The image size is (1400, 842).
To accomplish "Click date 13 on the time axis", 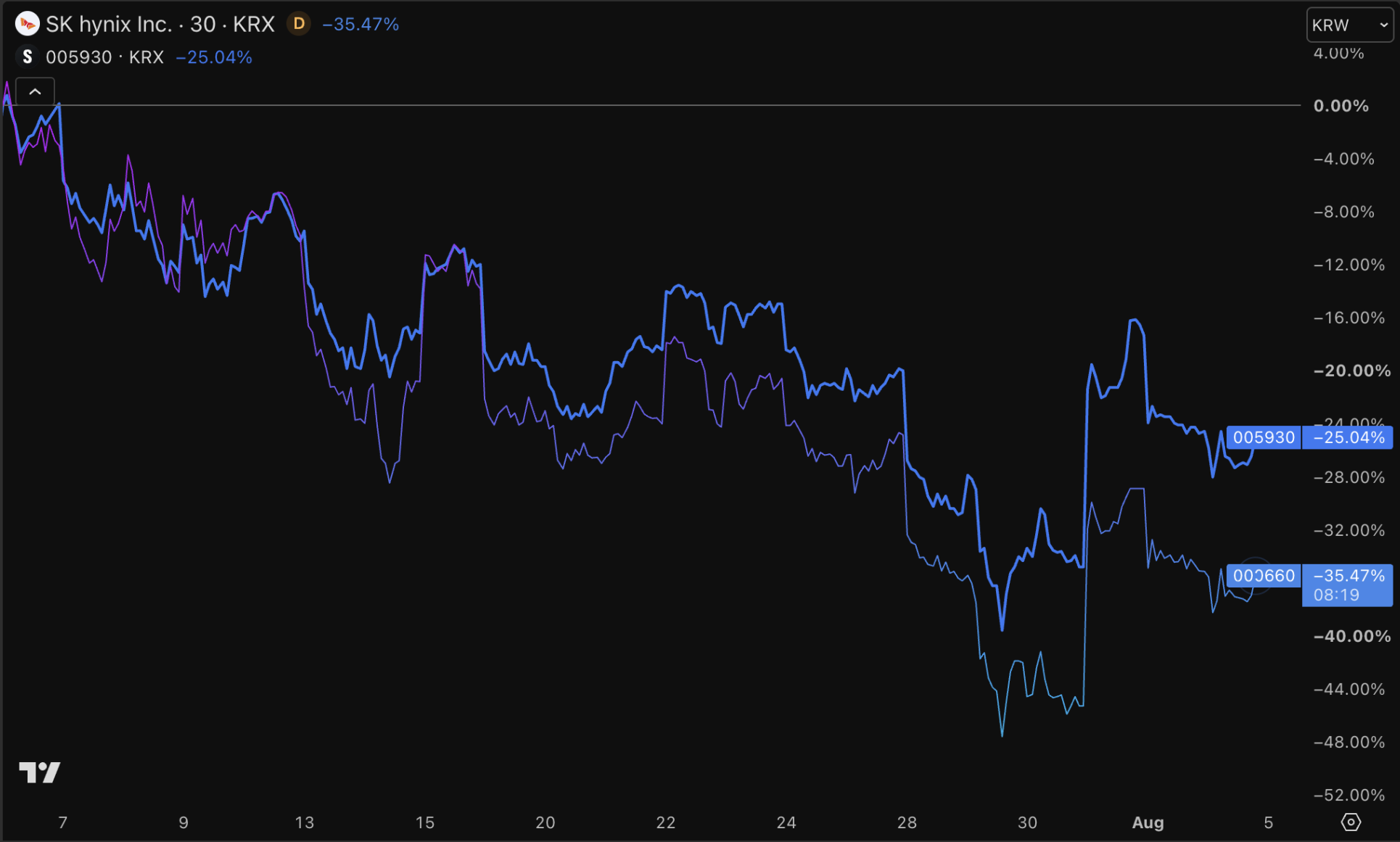I will coord(305,822).
